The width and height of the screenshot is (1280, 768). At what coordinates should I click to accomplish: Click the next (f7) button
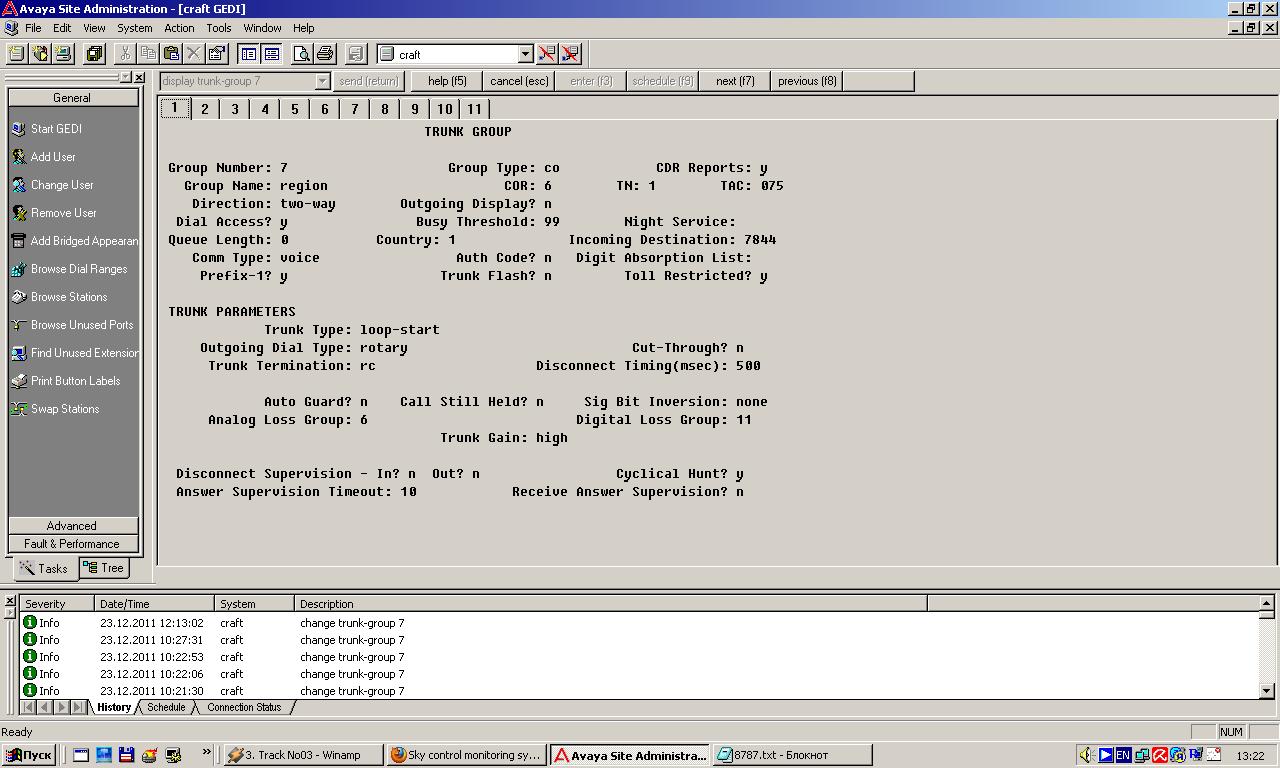click(735, 81)
